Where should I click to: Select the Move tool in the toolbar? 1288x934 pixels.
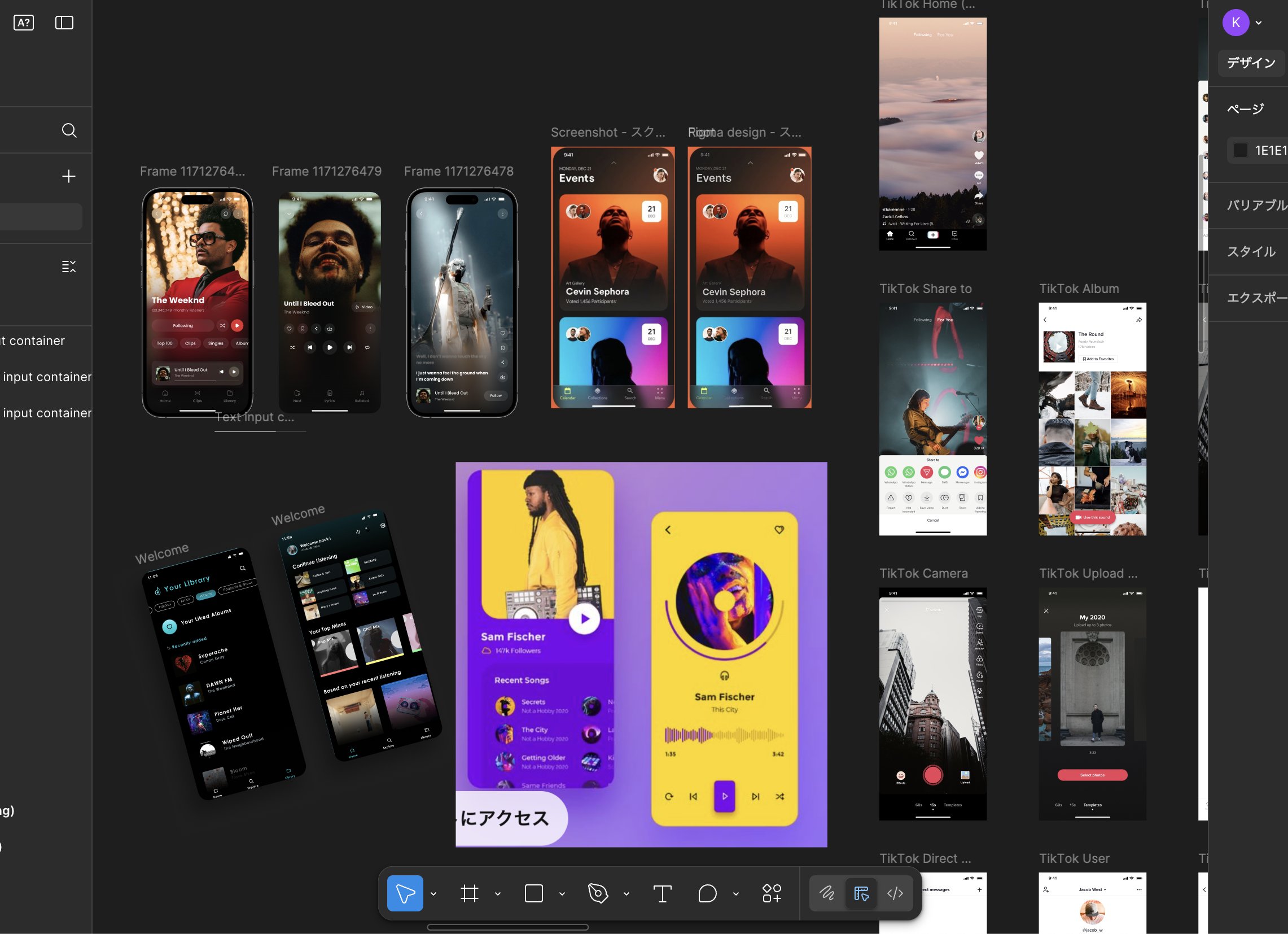(x=405, y=893)
